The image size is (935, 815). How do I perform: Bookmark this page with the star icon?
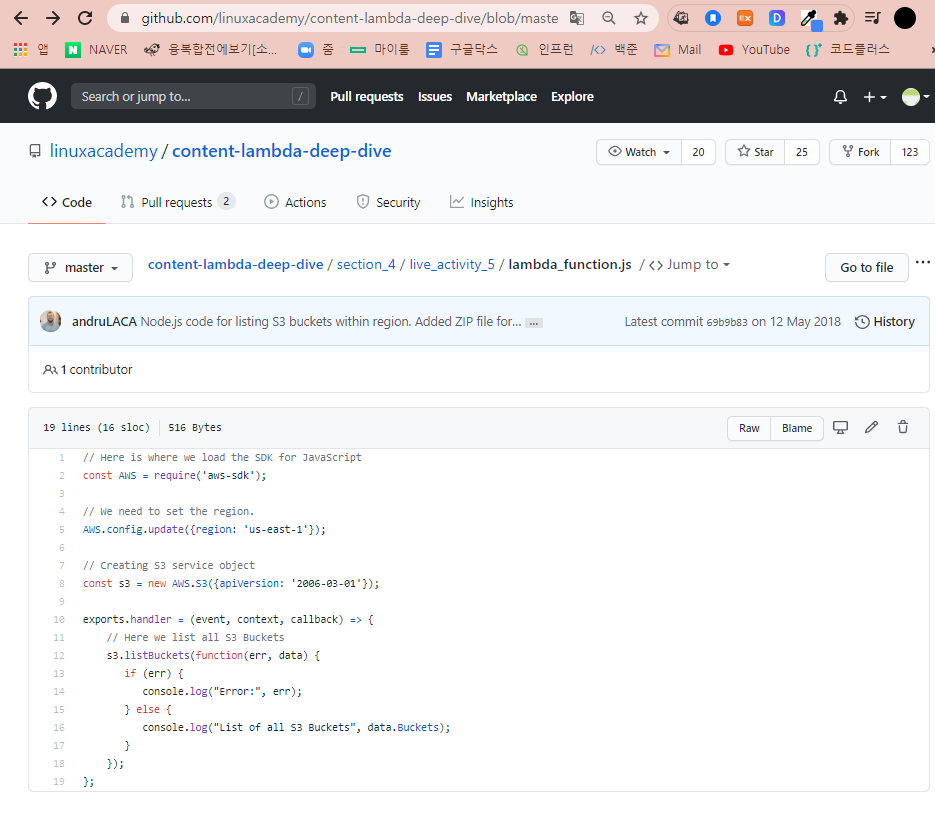pyautogui.click(x=640, y=18)
